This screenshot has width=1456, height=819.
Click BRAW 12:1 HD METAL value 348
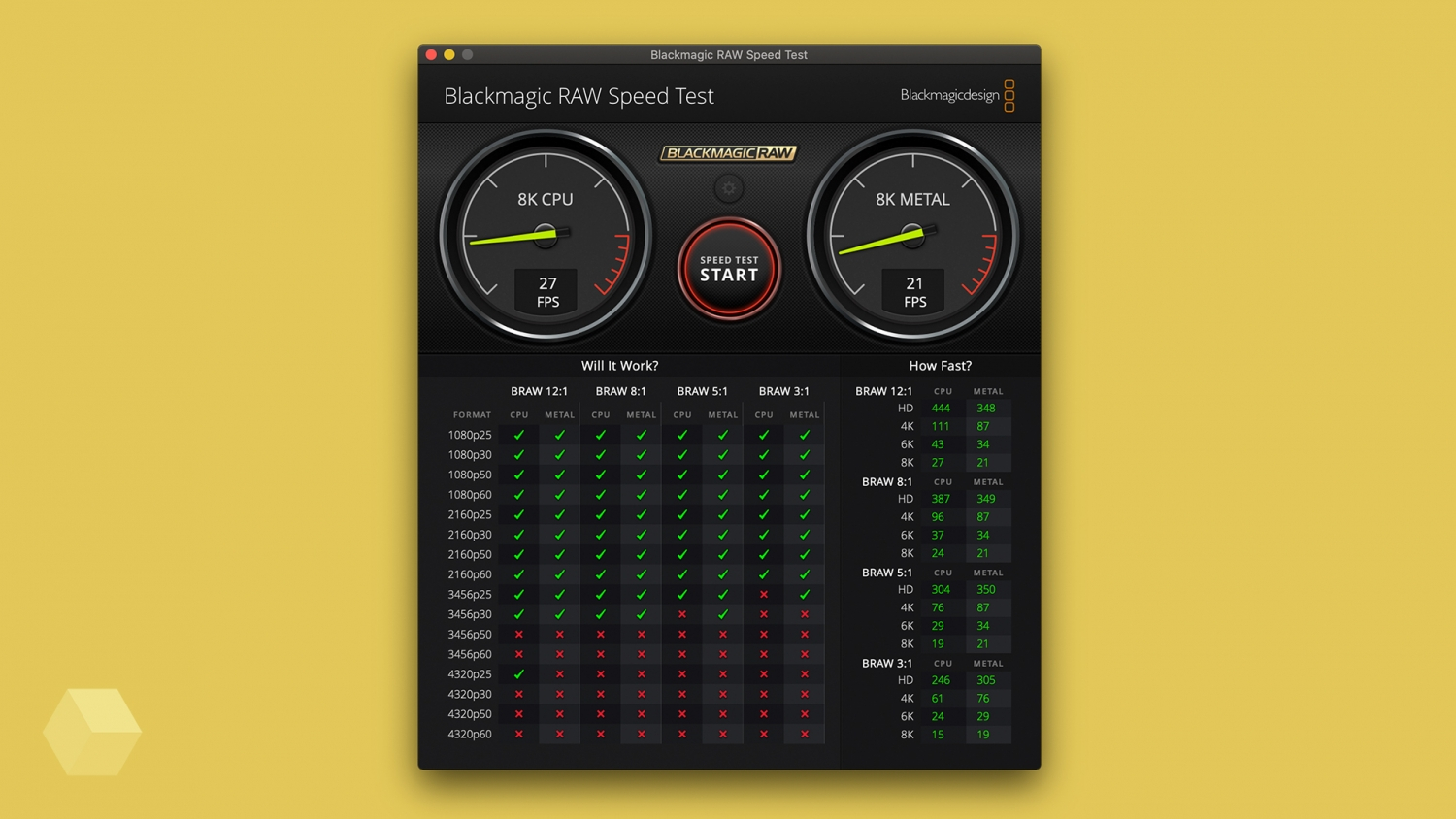[x=986, y=409]
